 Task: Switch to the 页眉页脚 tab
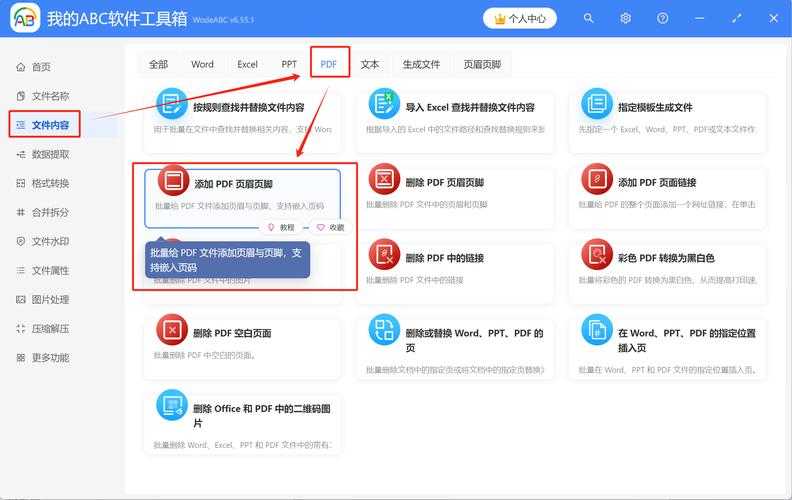[x=482, y=64]
